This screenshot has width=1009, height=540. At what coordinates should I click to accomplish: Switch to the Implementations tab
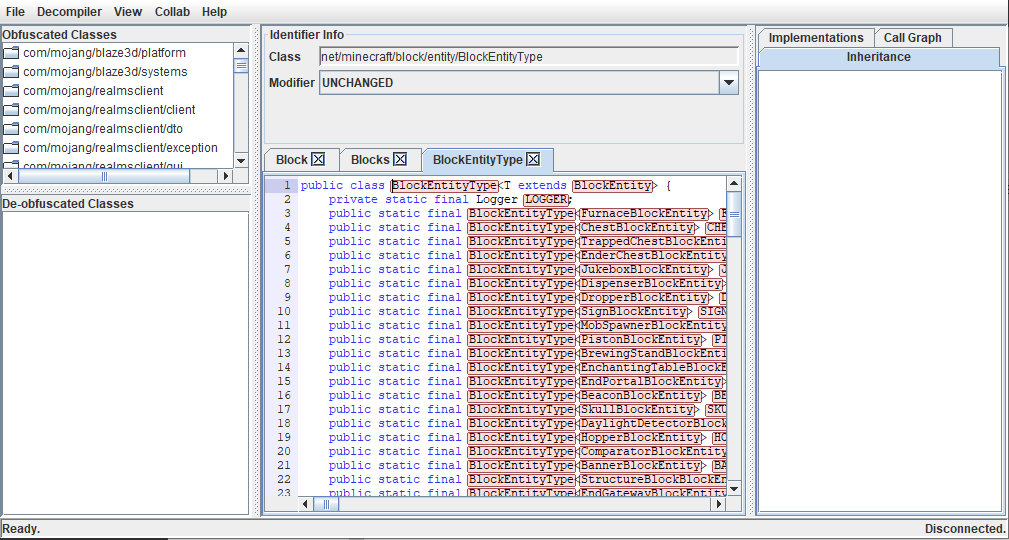pyautogui.click(x=815, y=38)
